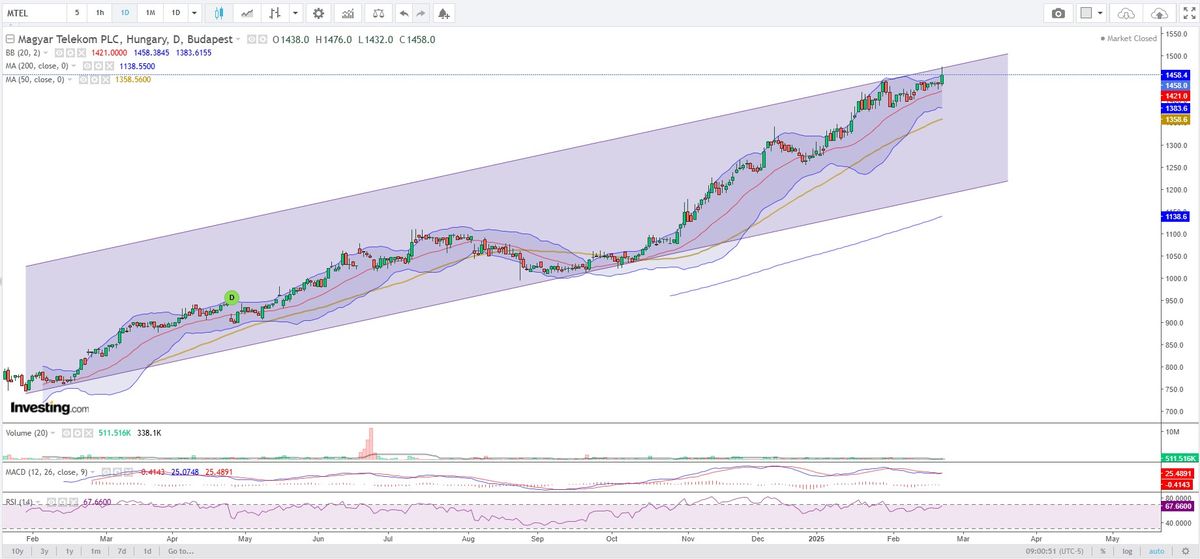This screenshot has height=559, width=1200.
Task: Open the RSI (14) legend dropdown arrow
Action: coord(38,502)
